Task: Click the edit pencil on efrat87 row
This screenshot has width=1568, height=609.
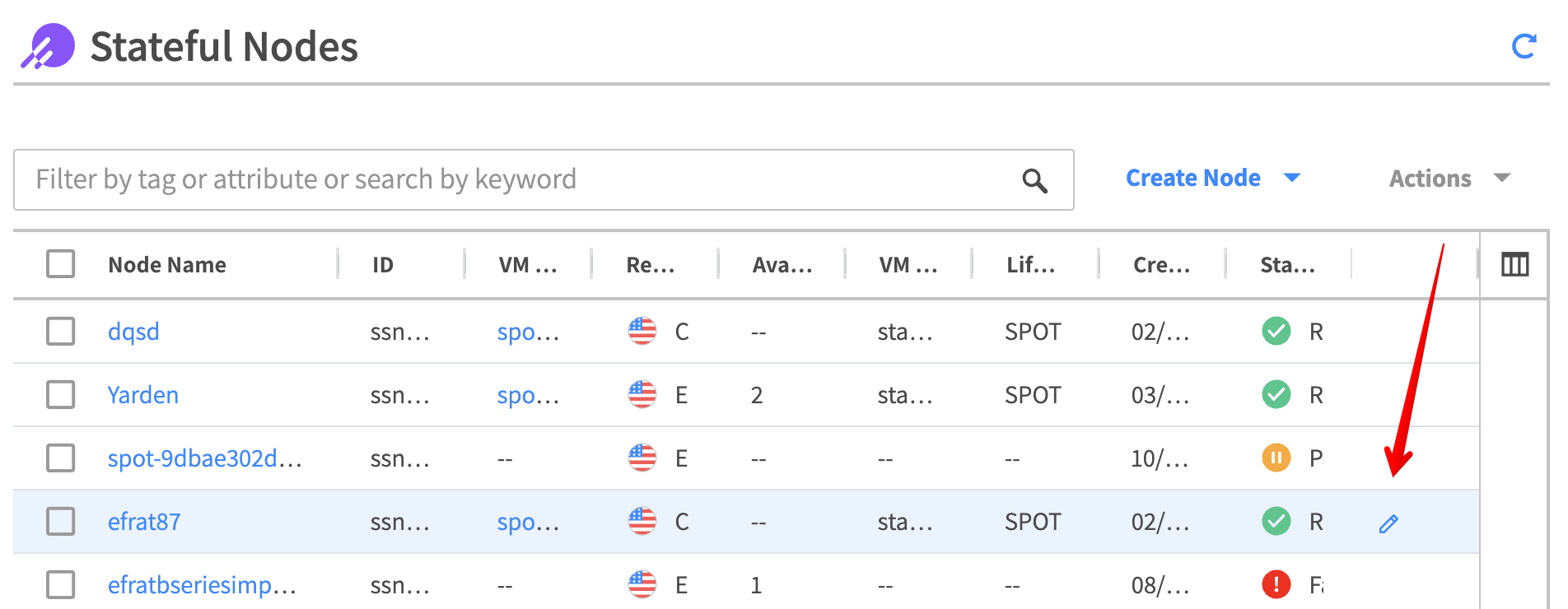Action: 1388,523
